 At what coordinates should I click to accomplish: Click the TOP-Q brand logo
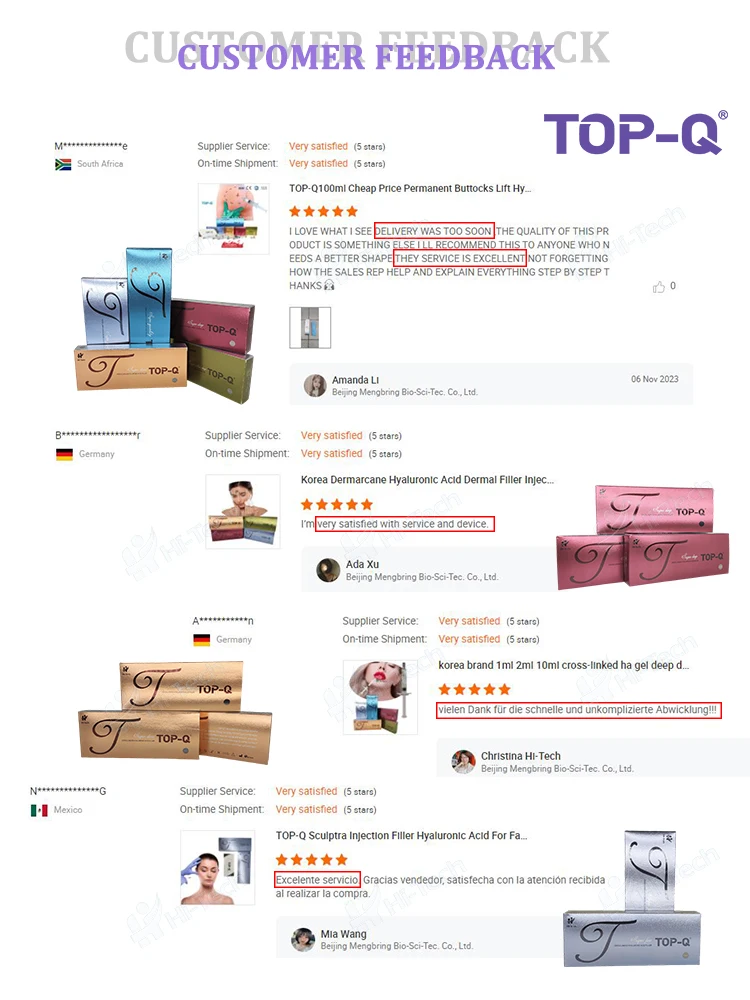point(635,133)
